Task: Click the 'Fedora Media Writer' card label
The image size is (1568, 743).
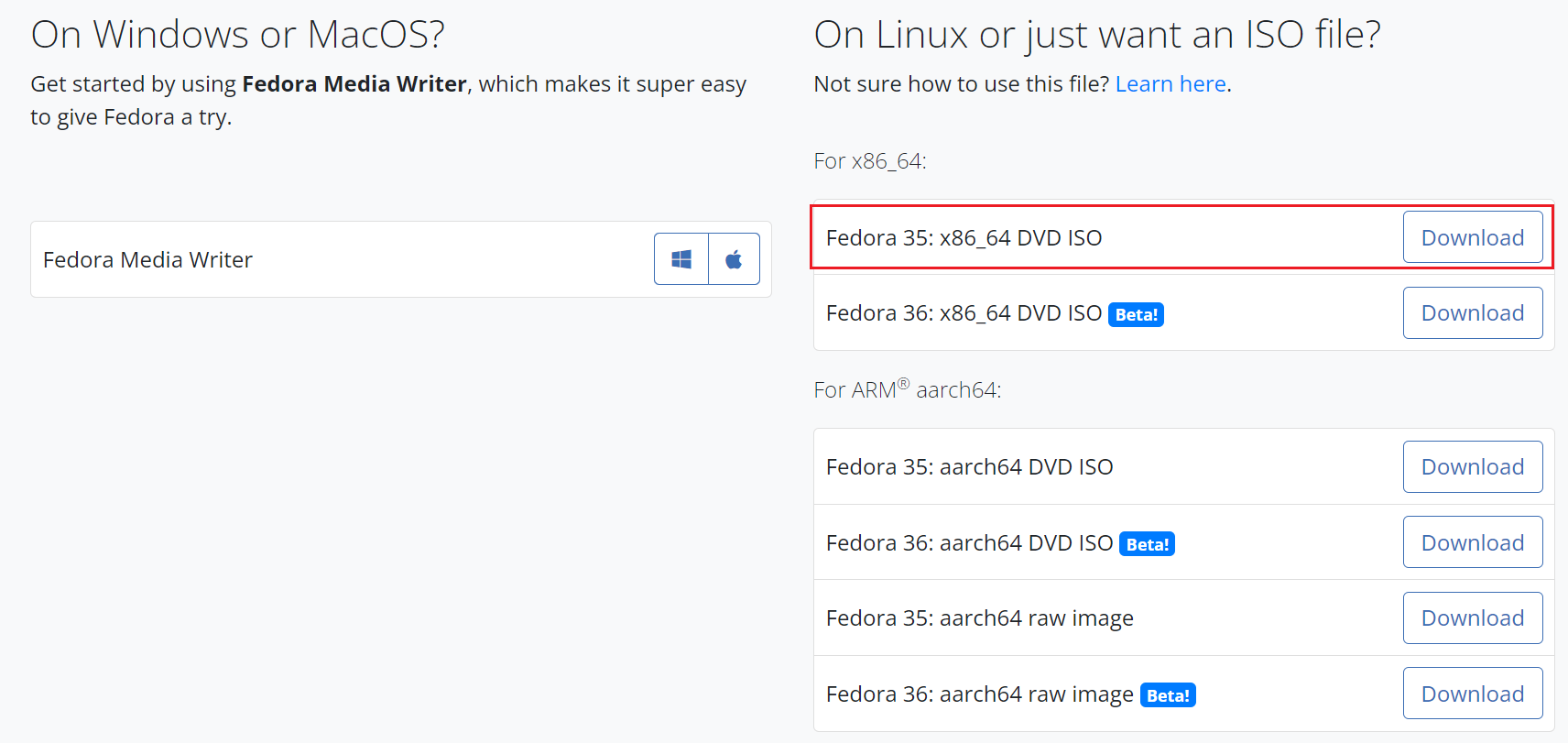Action: point(147,260)
